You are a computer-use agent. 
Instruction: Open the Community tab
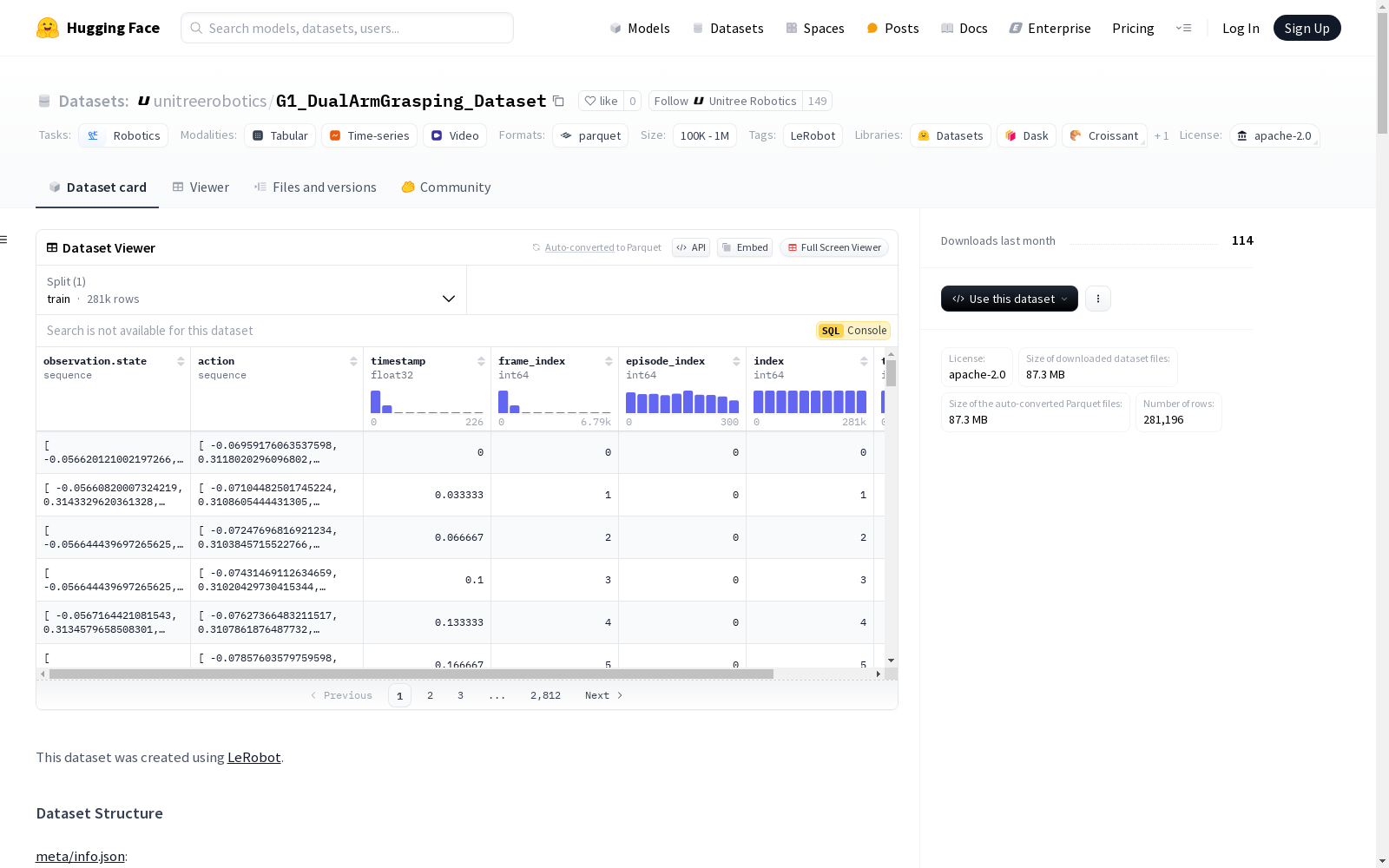pyautogui.click(x=446, y=187)
